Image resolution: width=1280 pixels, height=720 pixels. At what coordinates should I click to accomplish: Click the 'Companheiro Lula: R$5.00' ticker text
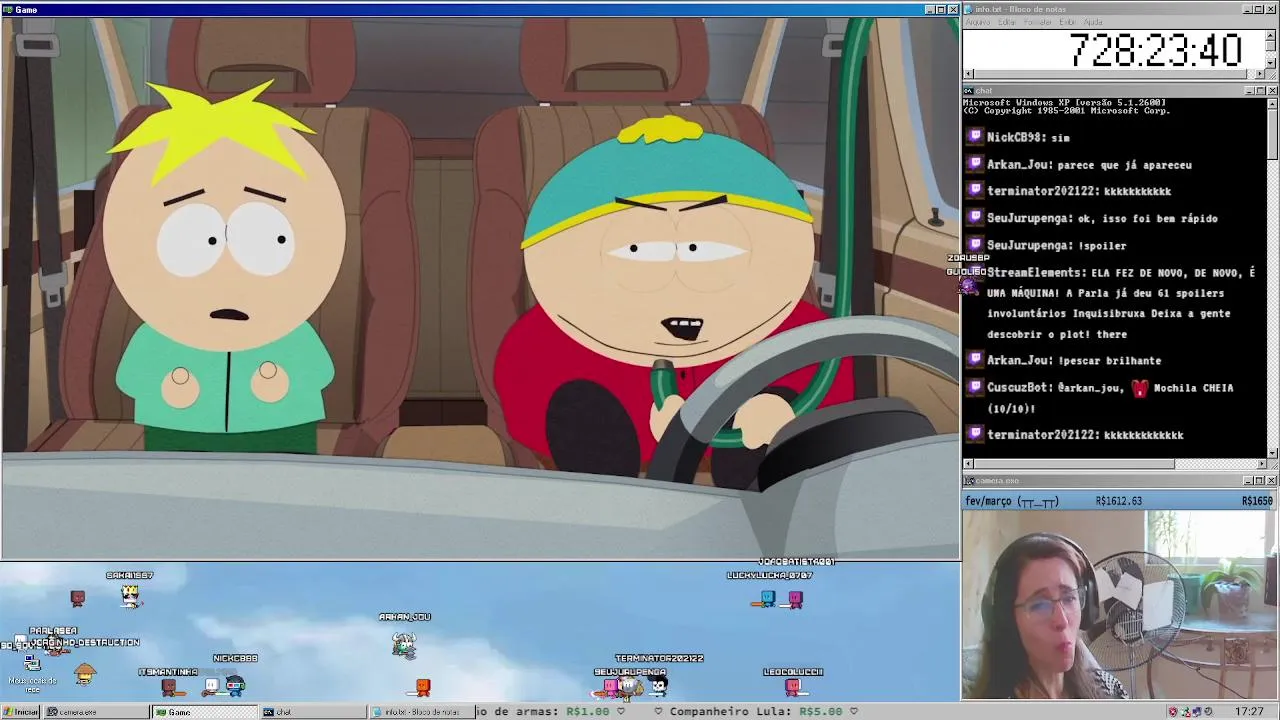pyautogui.click(x=755, y=712)
